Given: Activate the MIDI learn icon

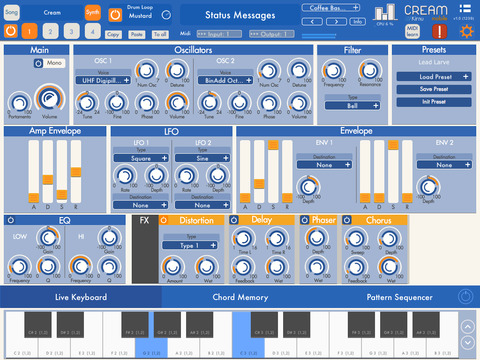Looking at the screenshot, I should pyautogui.click(x=412, y=32).
